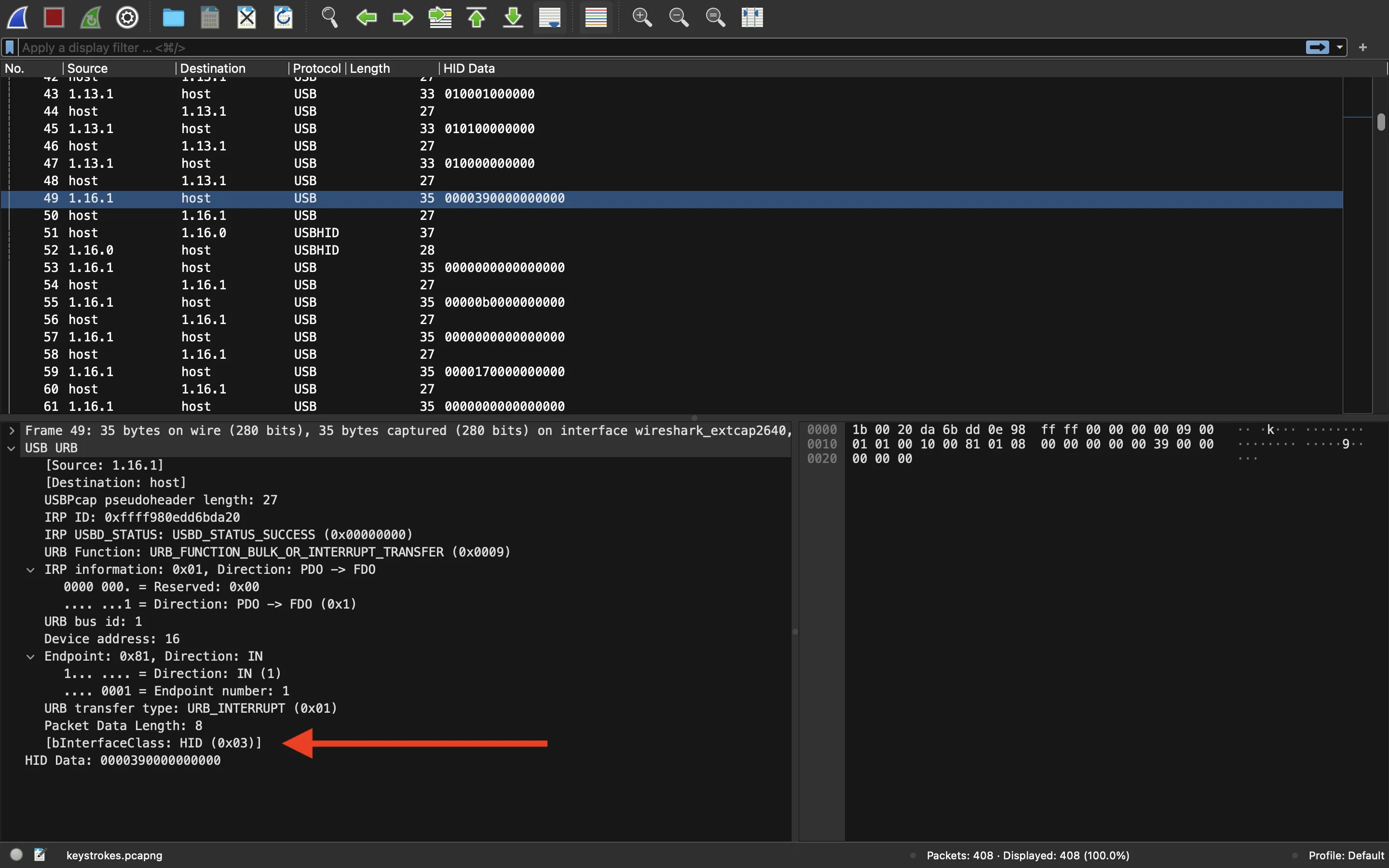Add a display filter button with plus
The width and height of the screenshot is (1389, 868).
click(x=1363, y=48)
